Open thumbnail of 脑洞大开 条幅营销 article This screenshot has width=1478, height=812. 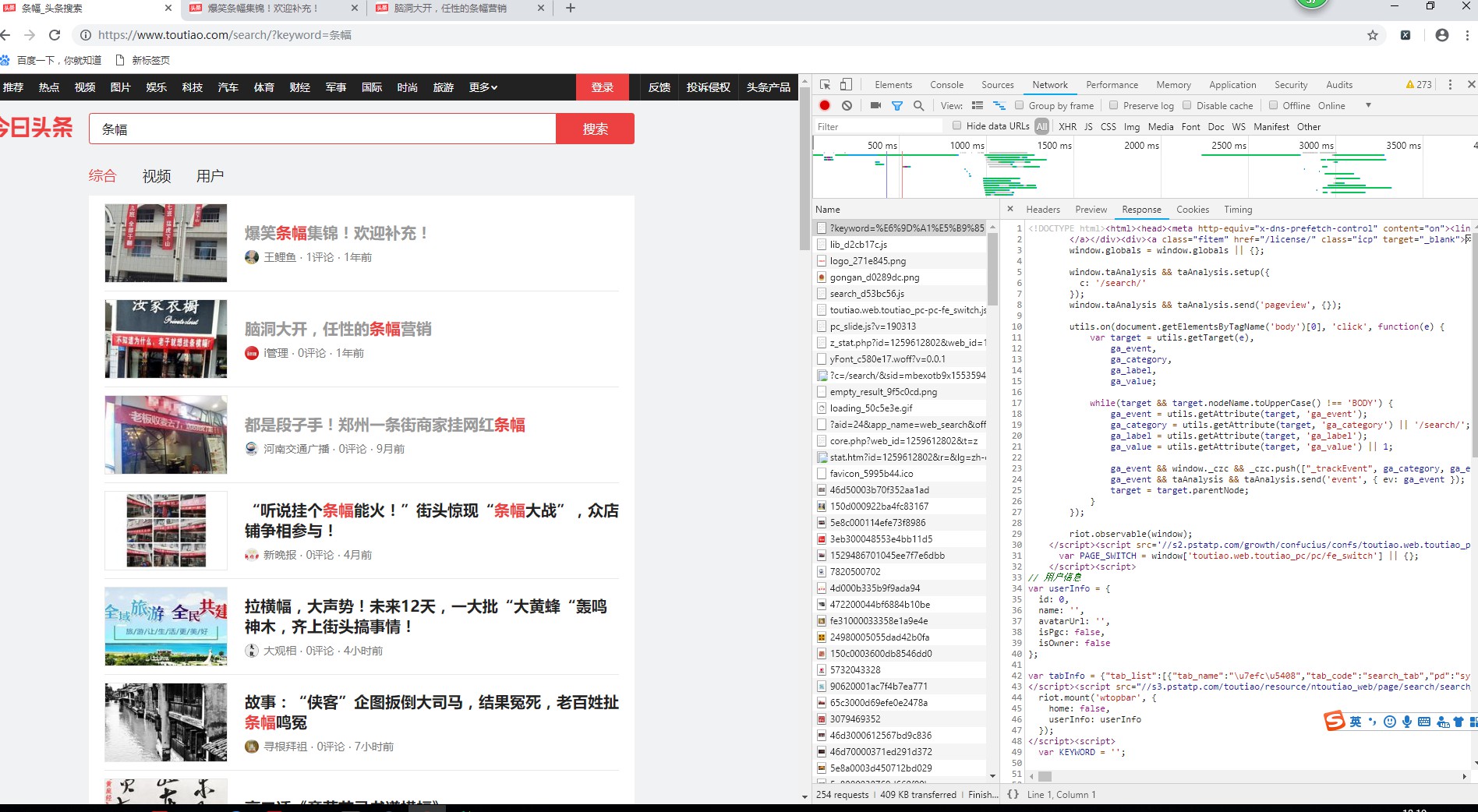coord(166,339)
